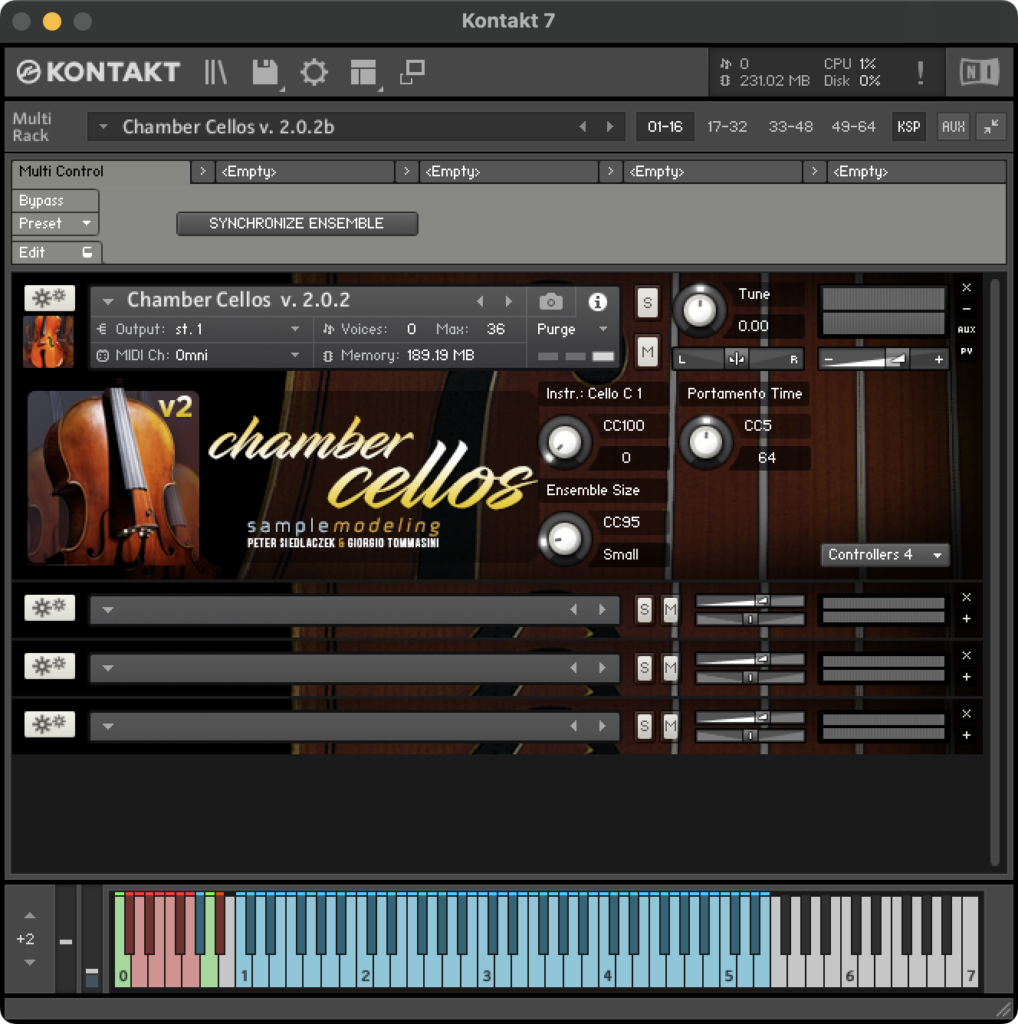Click the Bypass script button
Screen dimensions: 1018x1024
pos(55,200)
